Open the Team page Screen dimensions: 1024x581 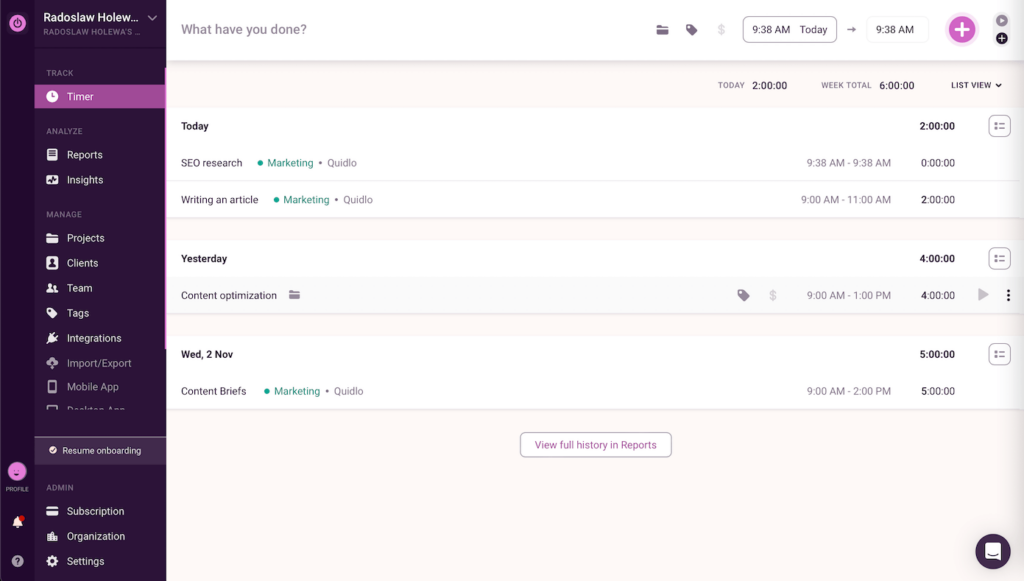click(x=79, y=288)
